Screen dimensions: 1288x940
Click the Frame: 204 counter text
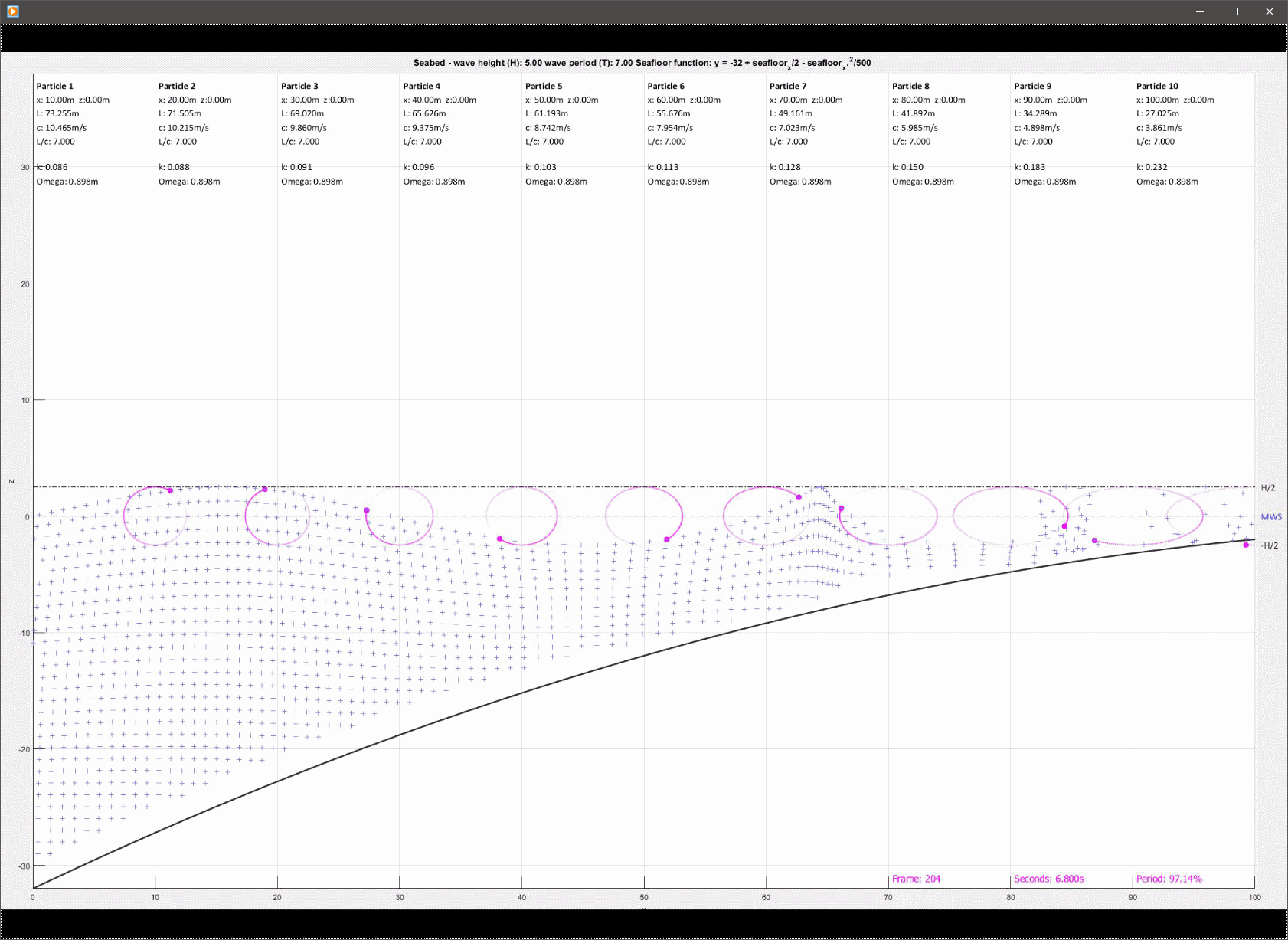point(916,879)
